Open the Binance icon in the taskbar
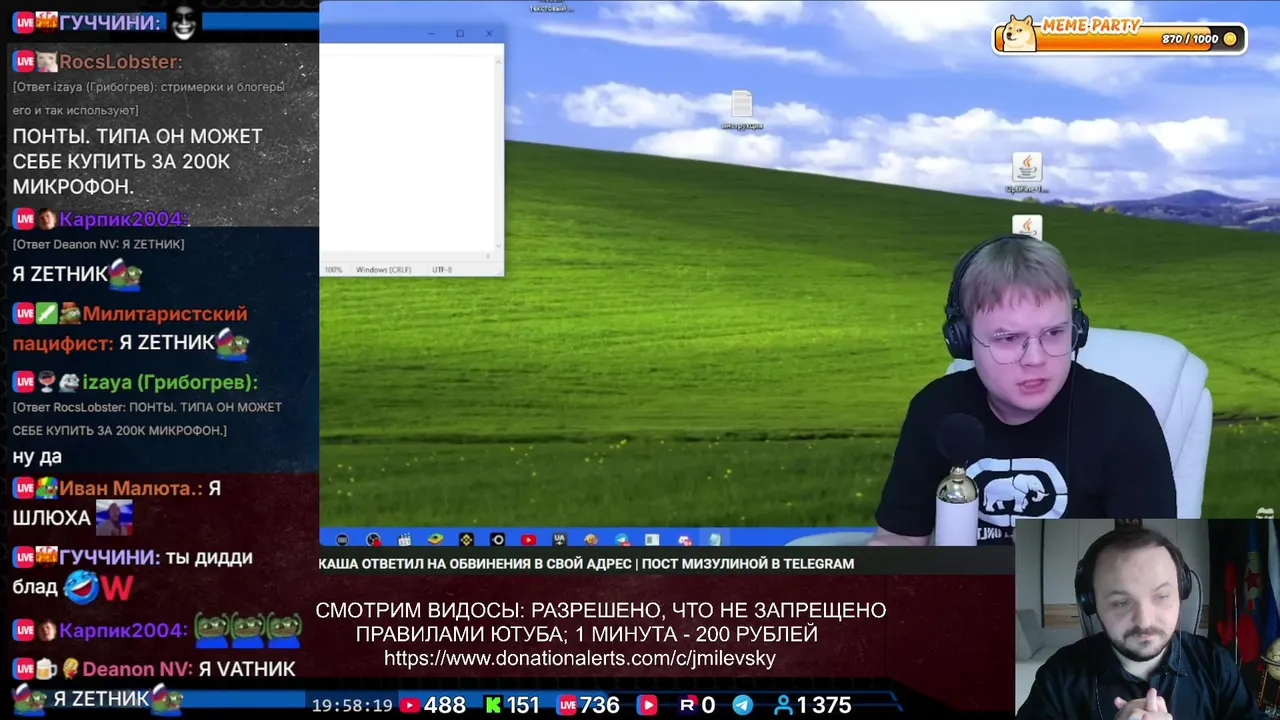This screenshot has height=720, width=1280. [466, 540]
